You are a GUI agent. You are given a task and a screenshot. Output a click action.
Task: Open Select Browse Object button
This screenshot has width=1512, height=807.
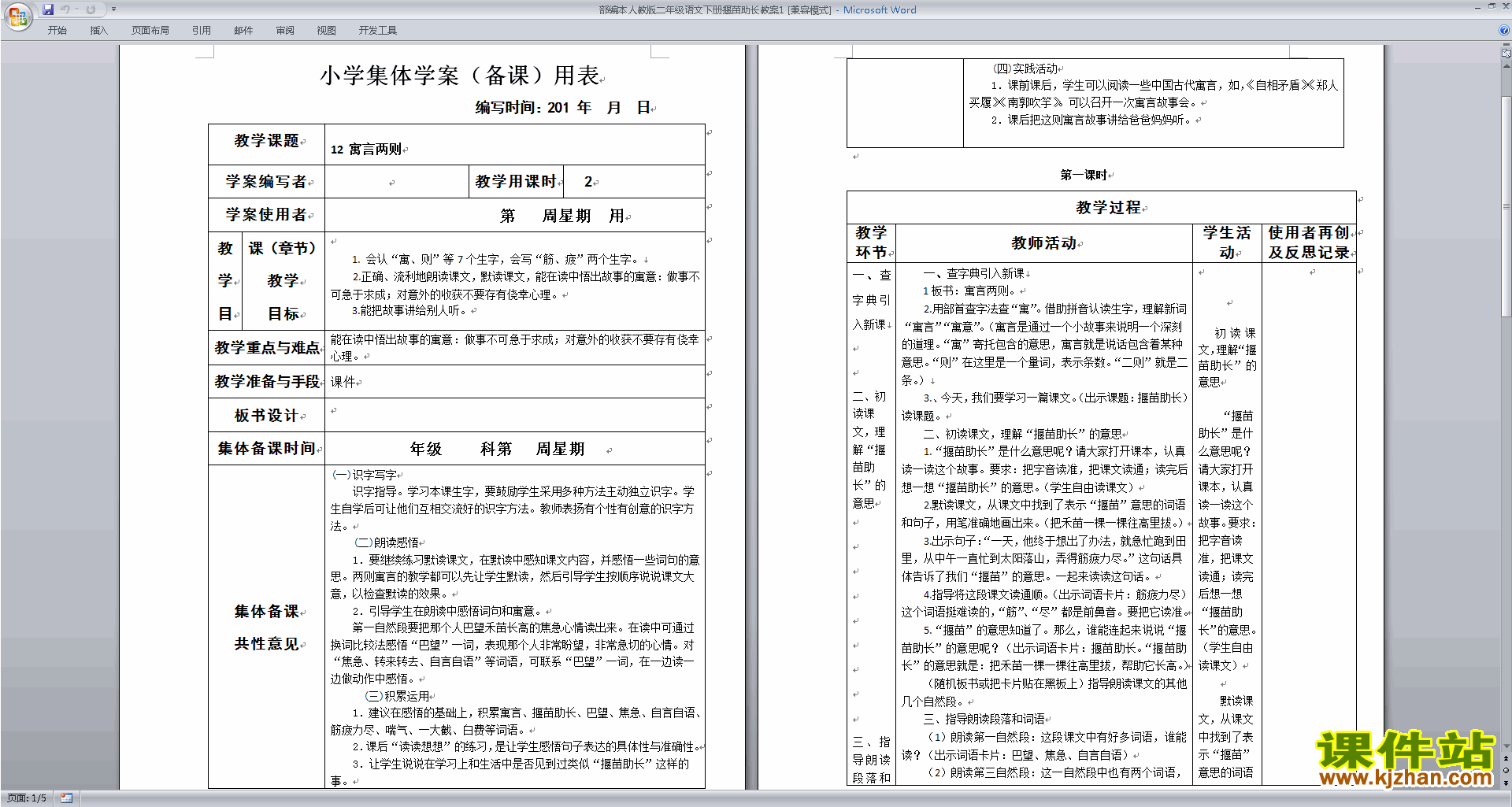[1506, 770]
